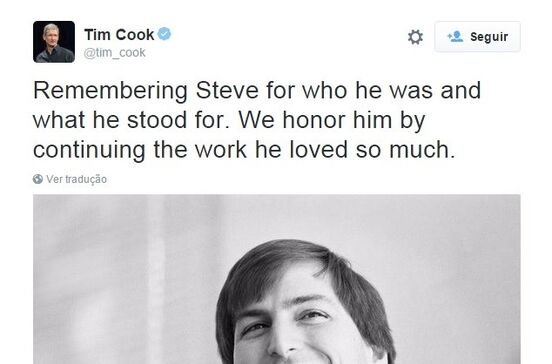
Task: Visit the @tim_cook handle link
Action: (114, 53)
